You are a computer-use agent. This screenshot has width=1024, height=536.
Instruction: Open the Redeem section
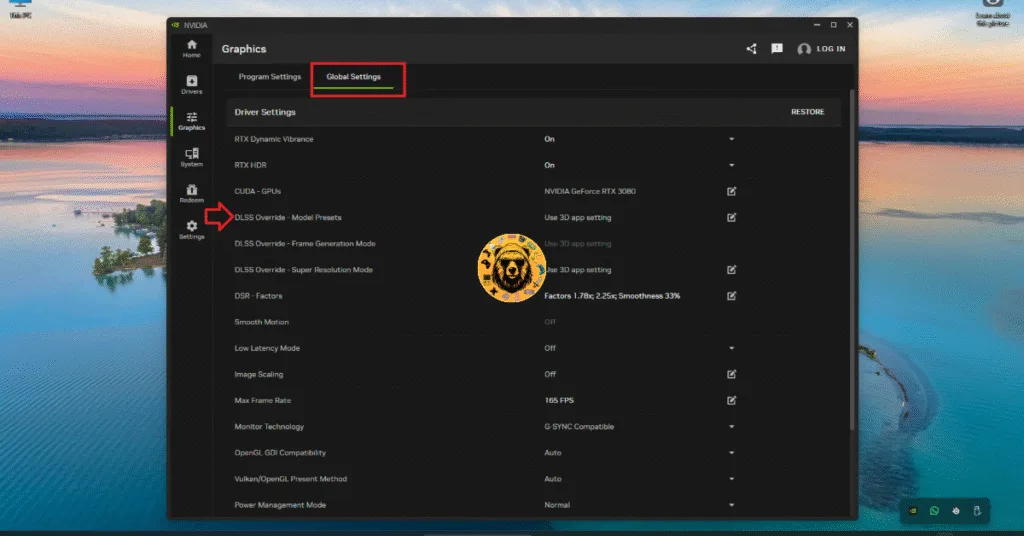click(x=191, y=193)
